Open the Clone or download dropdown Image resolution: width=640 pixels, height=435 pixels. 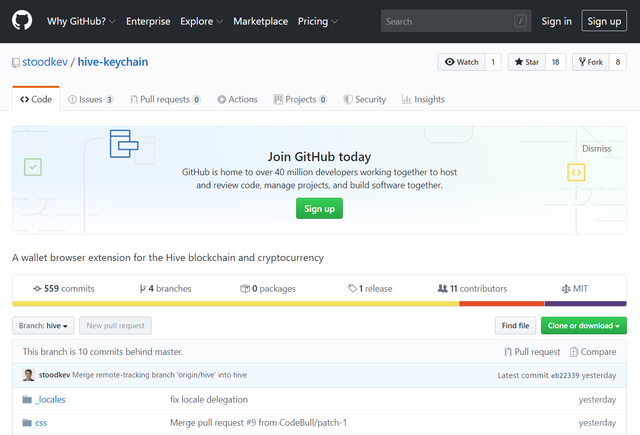point(584,326)
